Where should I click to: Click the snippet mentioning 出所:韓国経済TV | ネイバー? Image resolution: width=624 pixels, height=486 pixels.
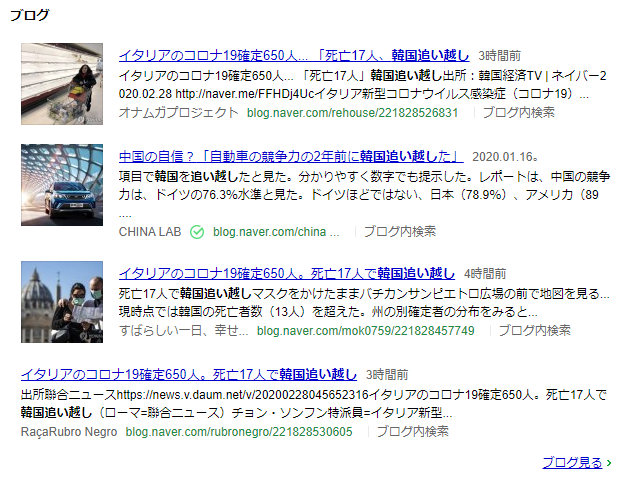tap(363, 84)
